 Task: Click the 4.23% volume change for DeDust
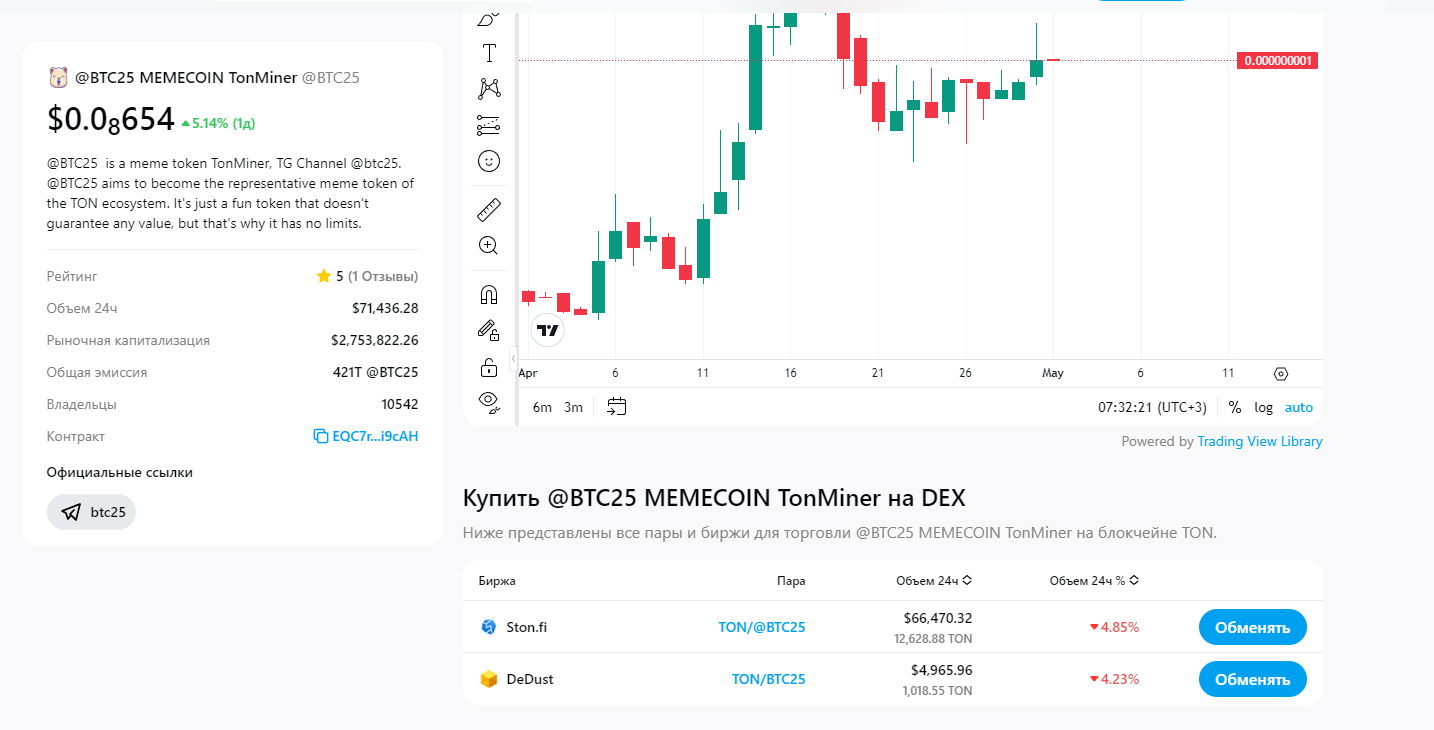pyautogui.click(x=1114, y=679)
